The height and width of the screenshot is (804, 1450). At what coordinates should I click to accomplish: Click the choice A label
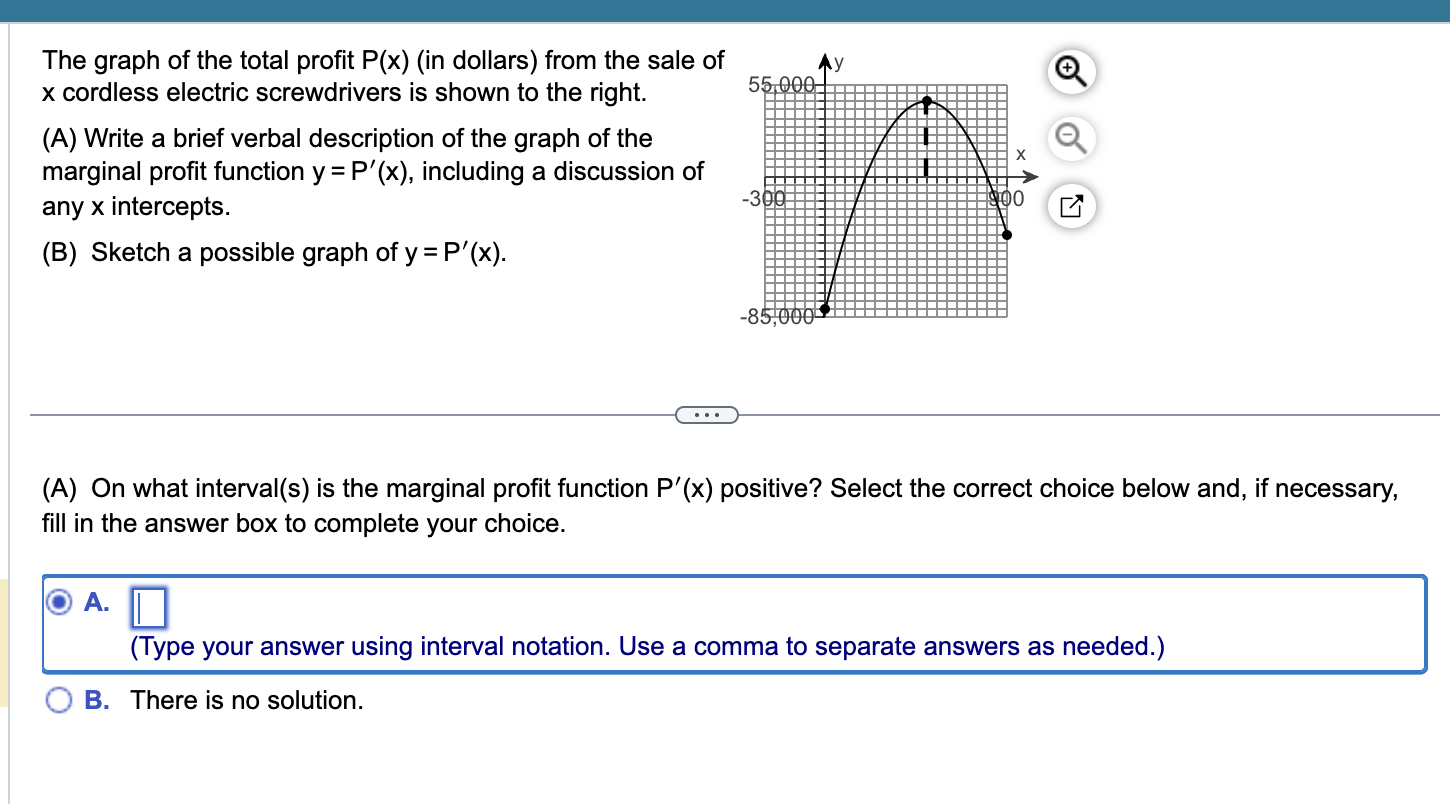point(96,601)
